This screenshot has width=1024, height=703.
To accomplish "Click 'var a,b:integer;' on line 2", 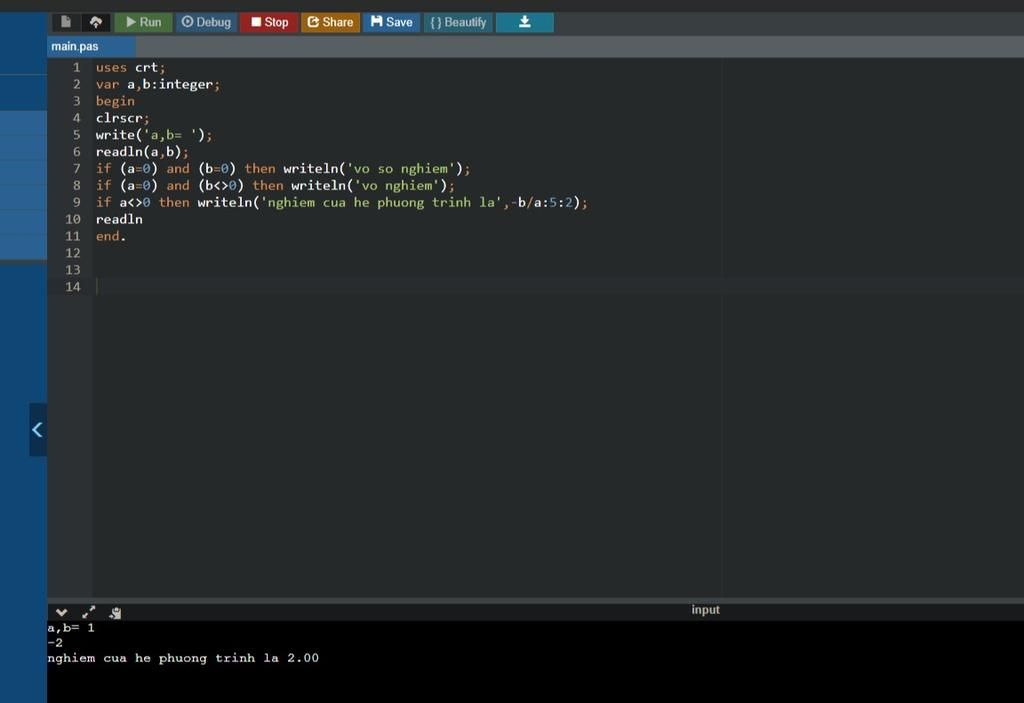I will [158, 84].
